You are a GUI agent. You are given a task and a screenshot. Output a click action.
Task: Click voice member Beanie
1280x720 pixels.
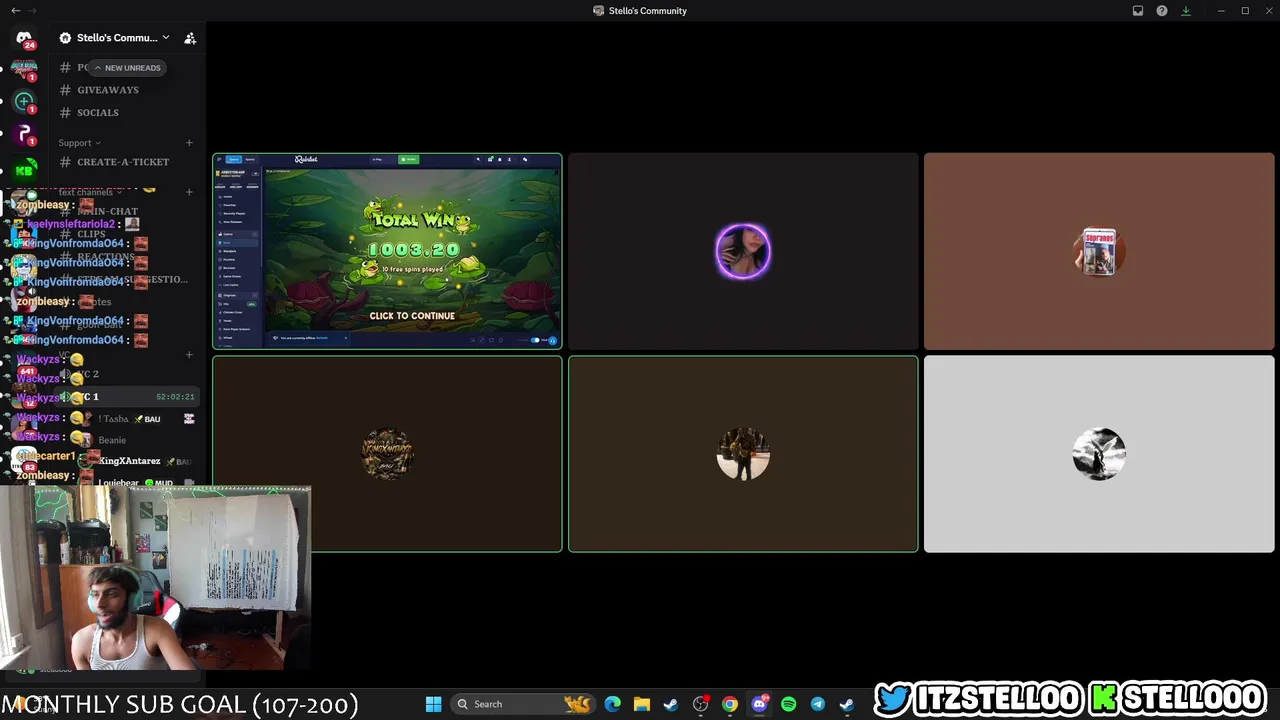(x=112, y=440)
